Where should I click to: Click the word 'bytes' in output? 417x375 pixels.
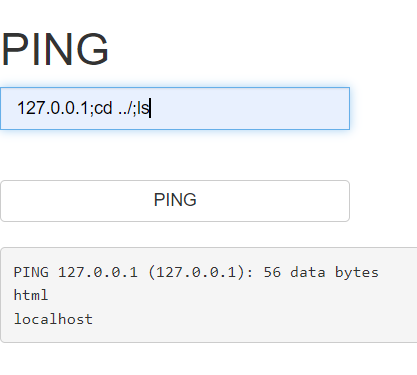click(357, 273)
